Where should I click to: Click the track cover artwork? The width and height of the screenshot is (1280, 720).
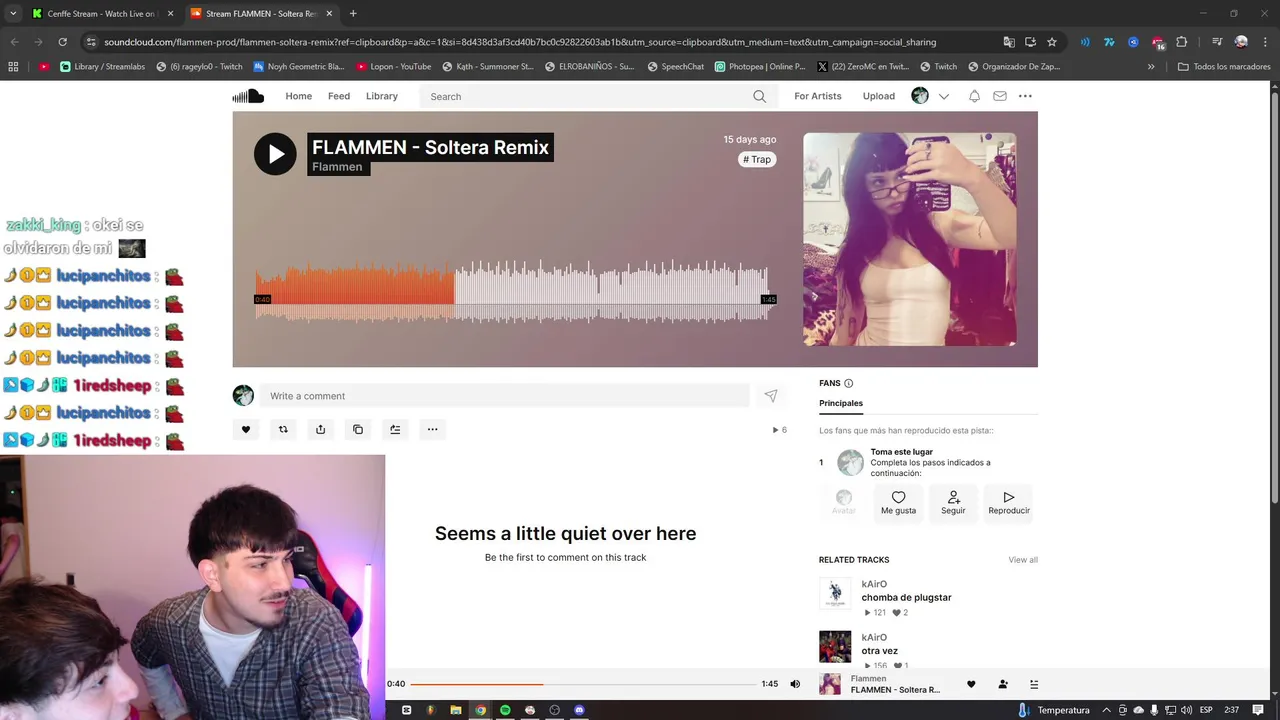[x=910, y=239]
